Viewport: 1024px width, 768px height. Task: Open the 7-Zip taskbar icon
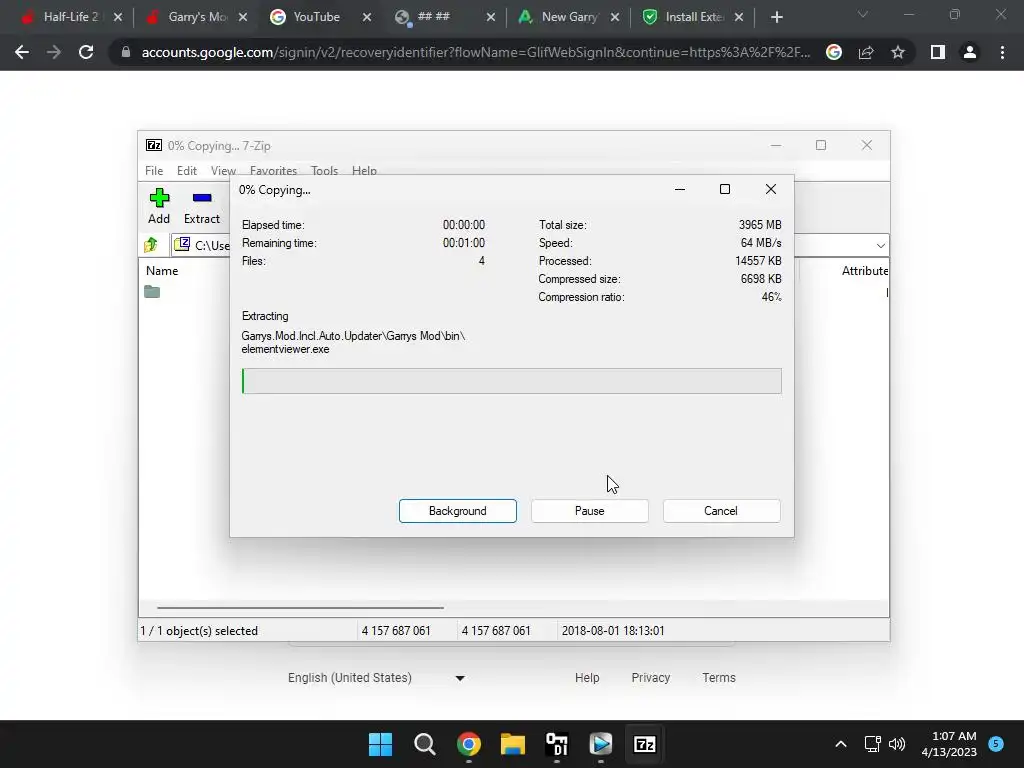(x=645, y=744)
